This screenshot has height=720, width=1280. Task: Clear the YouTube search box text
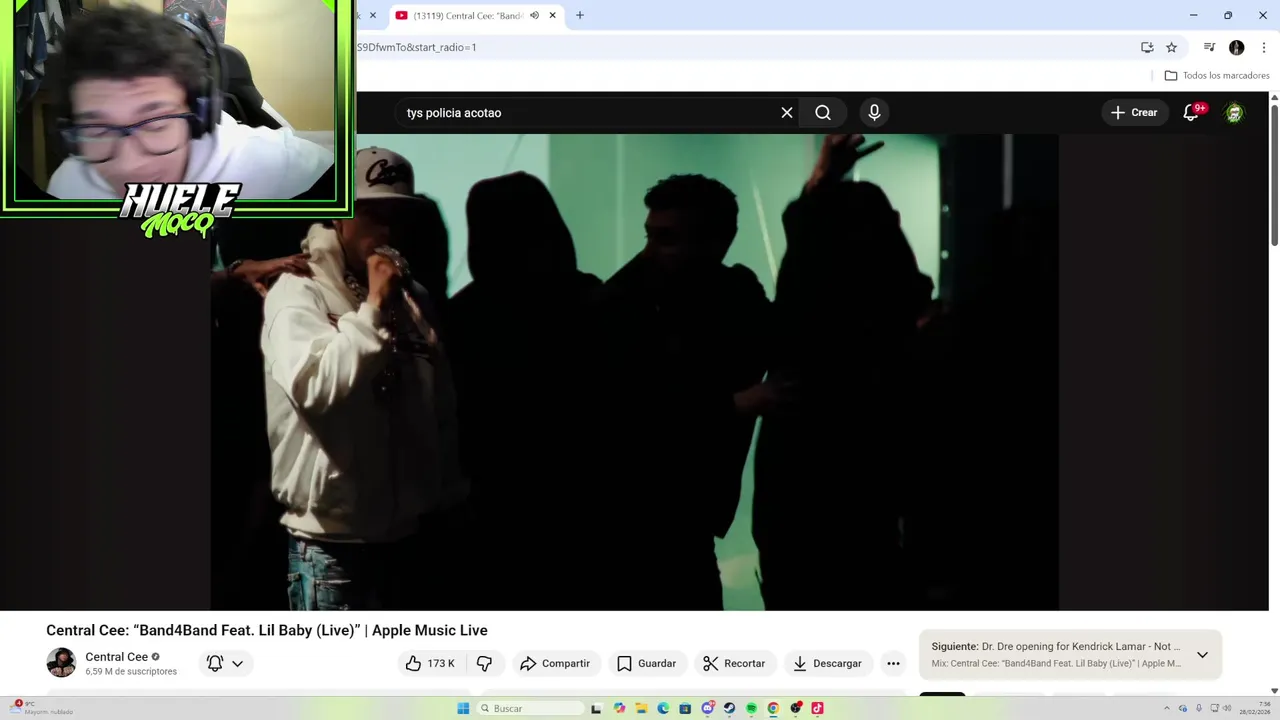point(787,113)
